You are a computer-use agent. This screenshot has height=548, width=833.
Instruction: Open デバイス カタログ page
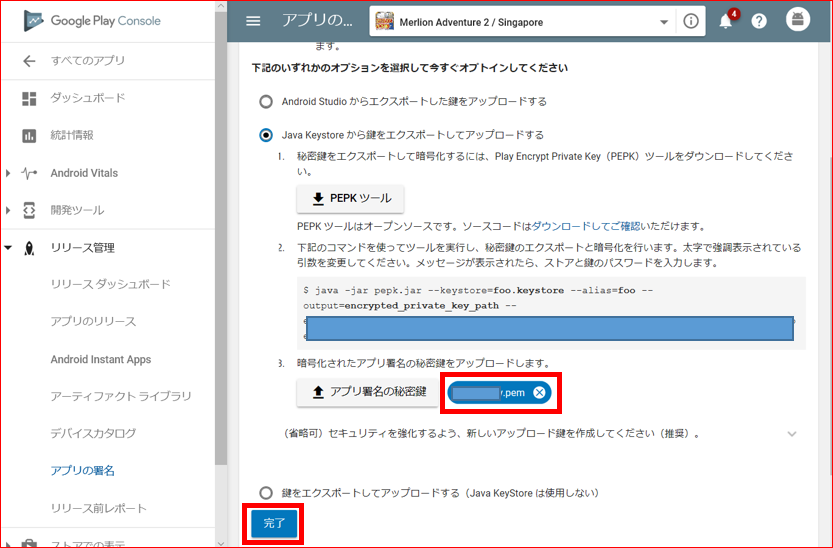tap(94, 433)
